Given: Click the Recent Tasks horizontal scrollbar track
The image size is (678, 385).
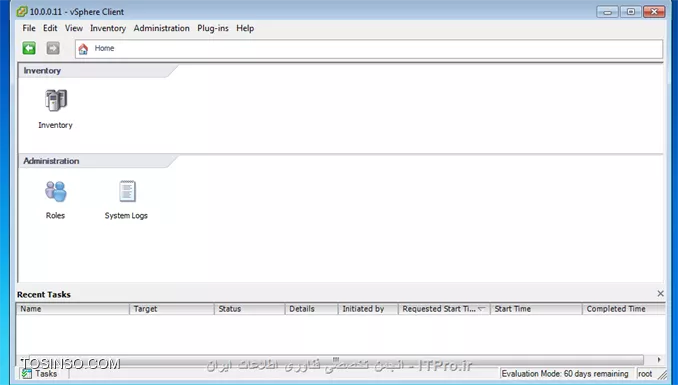Looking at the screenshot, I should click(x=336, y=359).
